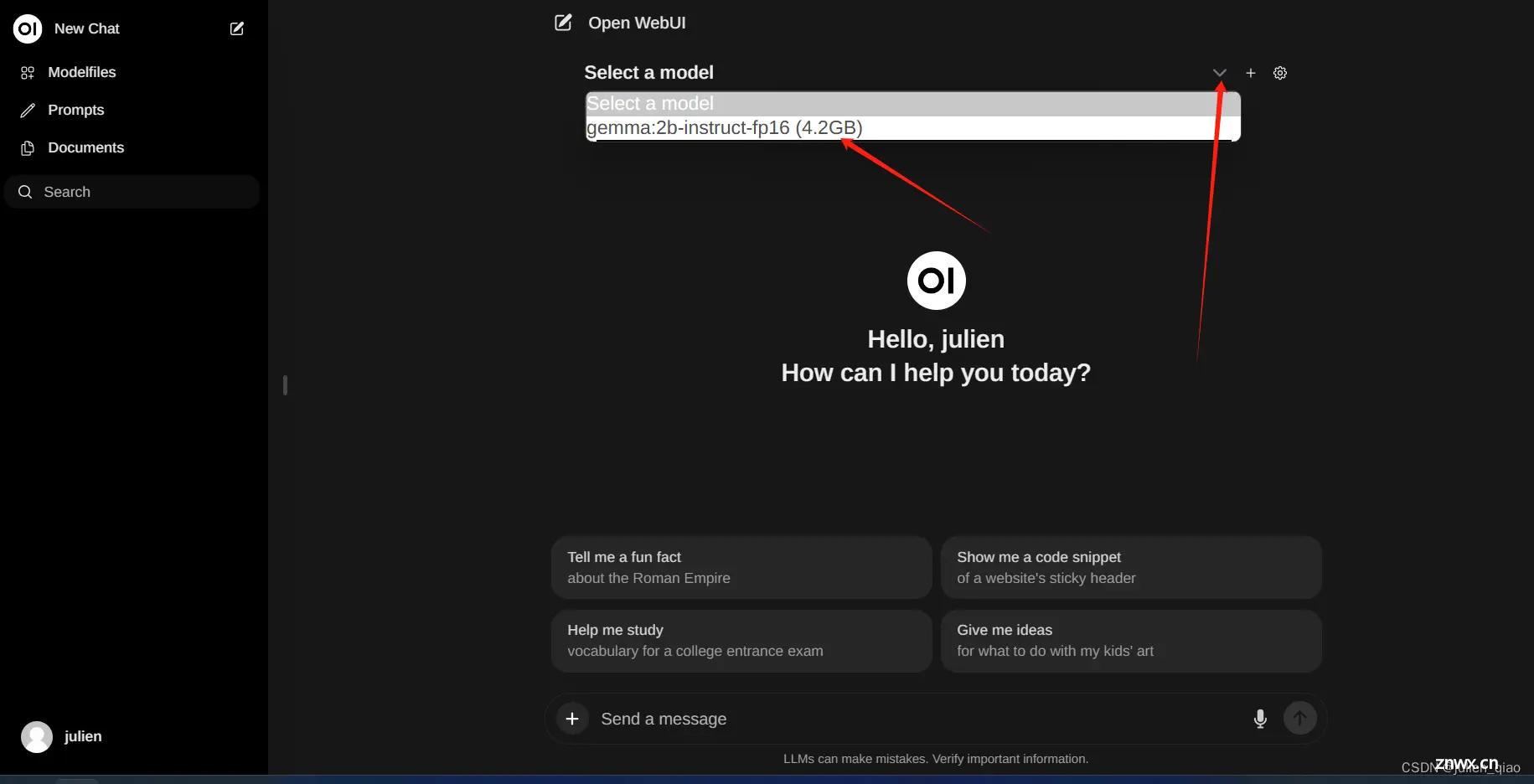The width and height of the screenshot is (1534, 784).
Task: Add another model with plus icon
Action: tap(1251, 73)
